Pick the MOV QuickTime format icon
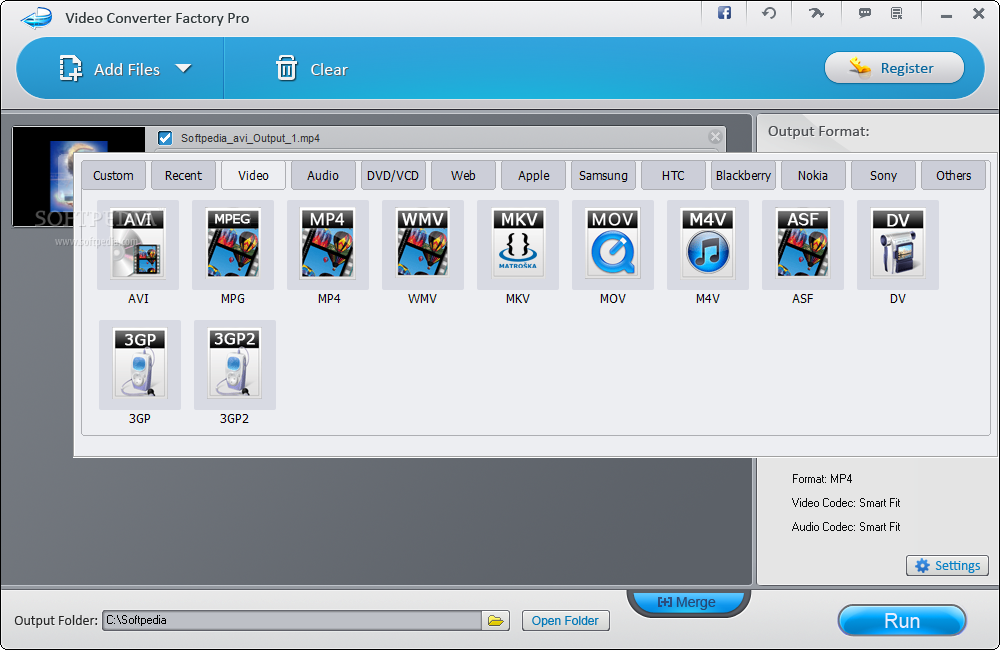The image size is (1000, 650). tap(613, 245)
